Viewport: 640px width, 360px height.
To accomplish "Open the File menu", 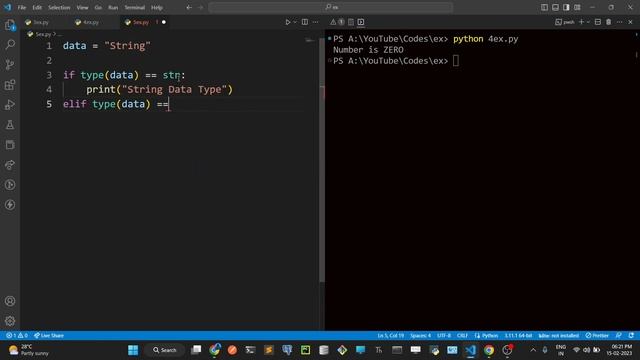I will [x=22, y=7].
